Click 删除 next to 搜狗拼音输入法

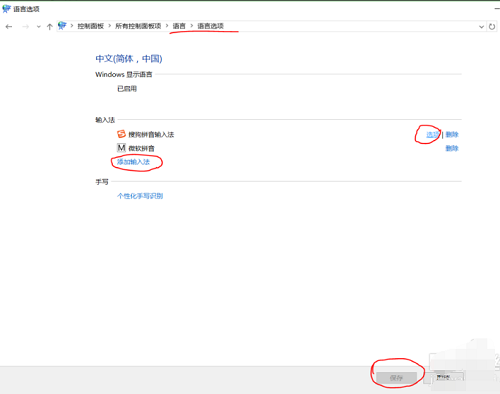(x=452, y=134)
